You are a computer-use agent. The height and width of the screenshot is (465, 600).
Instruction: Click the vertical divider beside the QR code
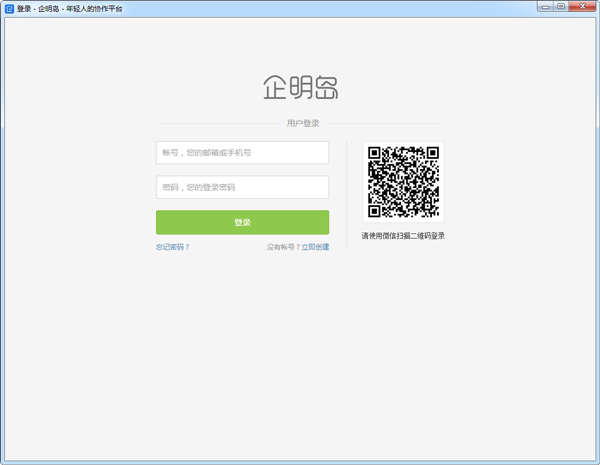[x=347, y=195]
